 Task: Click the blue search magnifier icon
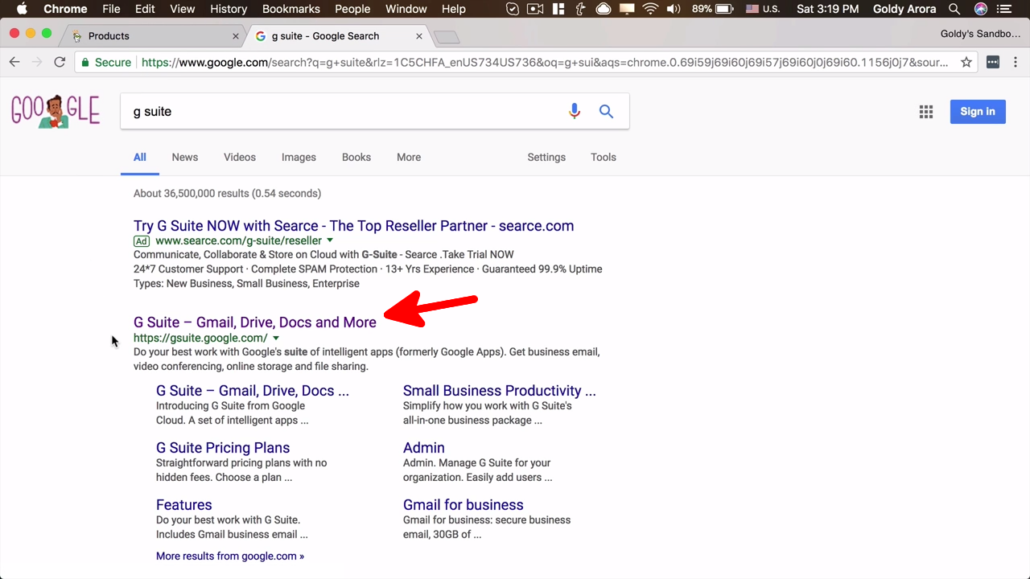click(606, 111)
